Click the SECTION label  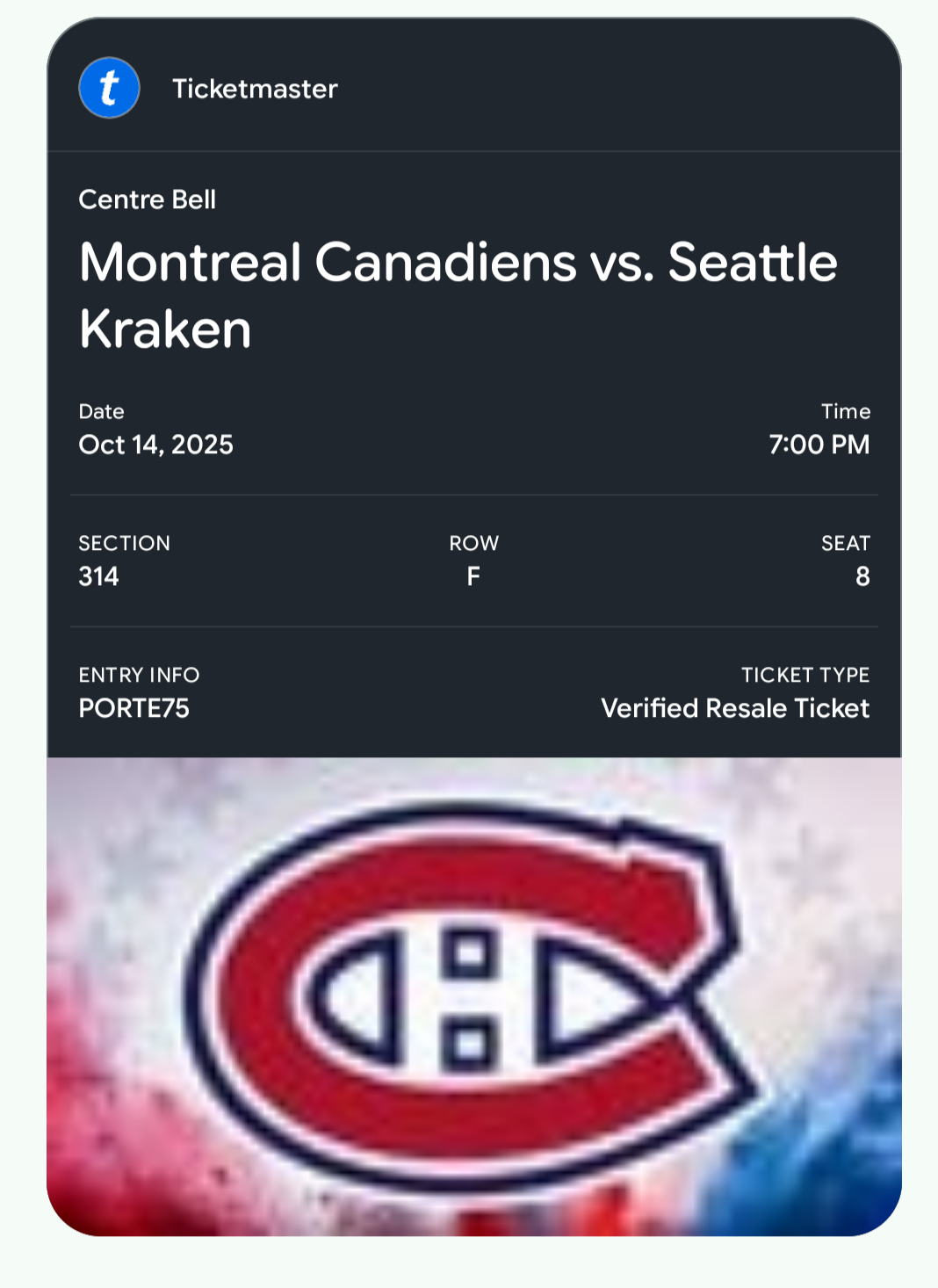click(x=124, y=543)
